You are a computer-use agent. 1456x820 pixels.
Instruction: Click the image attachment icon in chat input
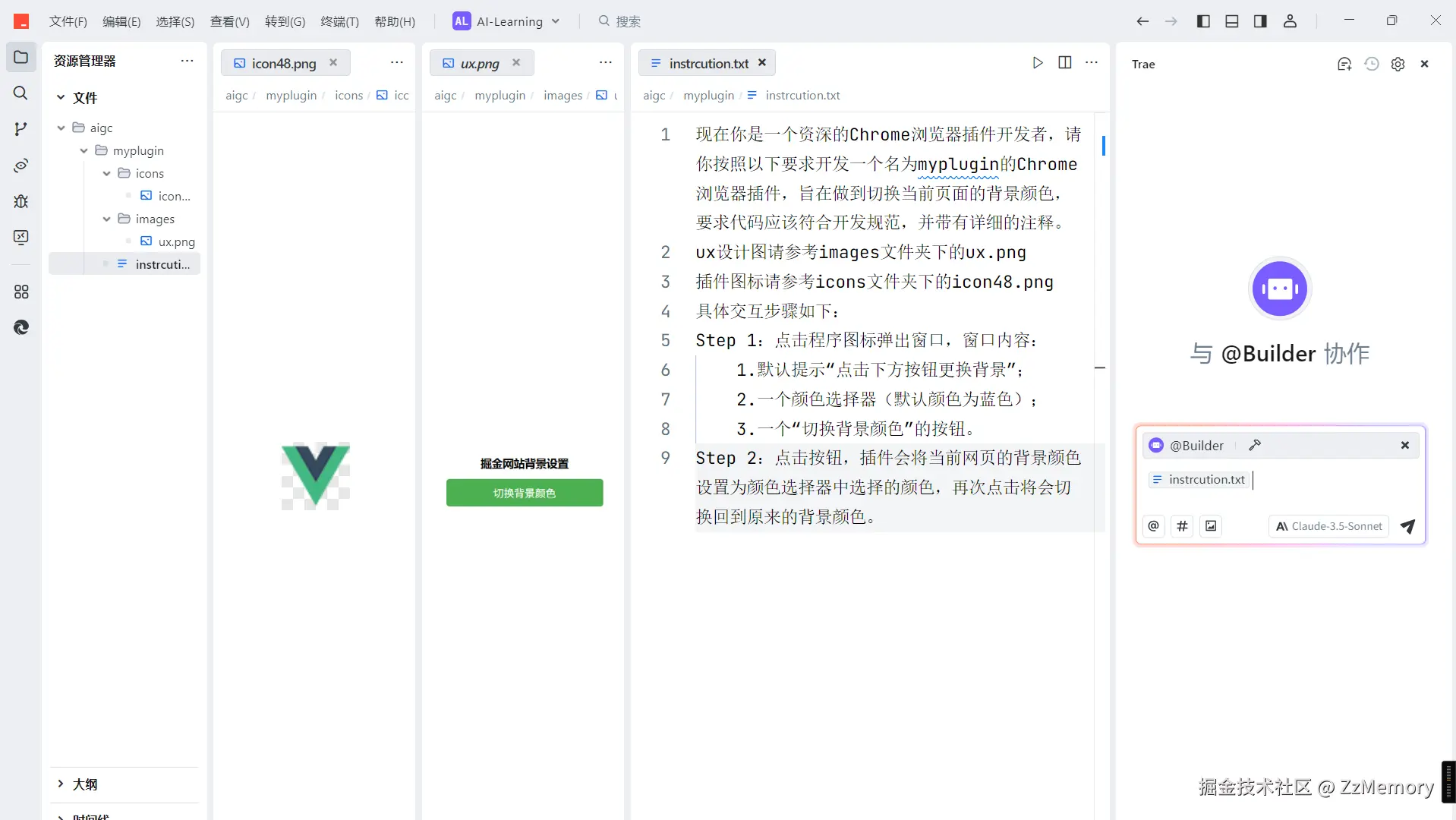click(1211, 525)
